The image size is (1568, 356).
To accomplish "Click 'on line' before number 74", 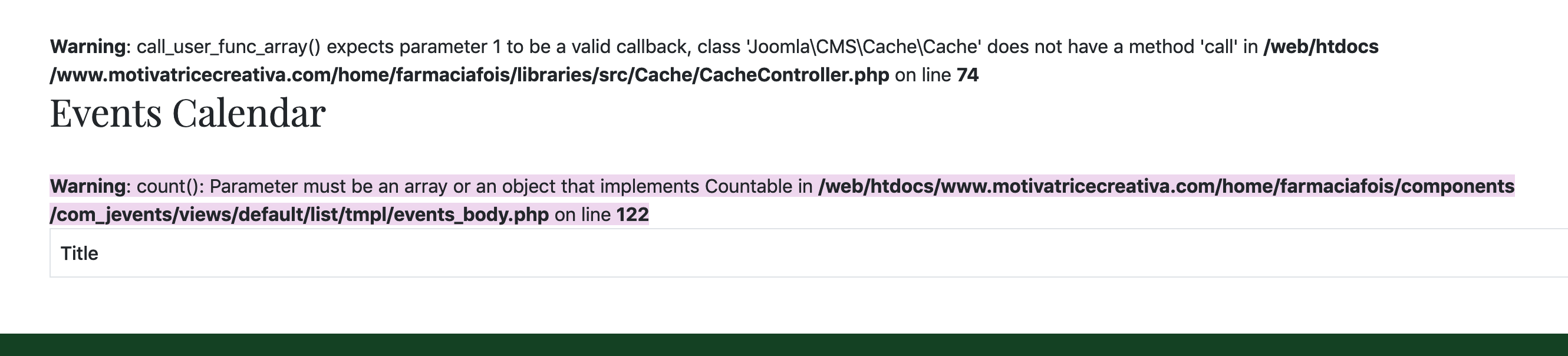I will click(923, 75).
